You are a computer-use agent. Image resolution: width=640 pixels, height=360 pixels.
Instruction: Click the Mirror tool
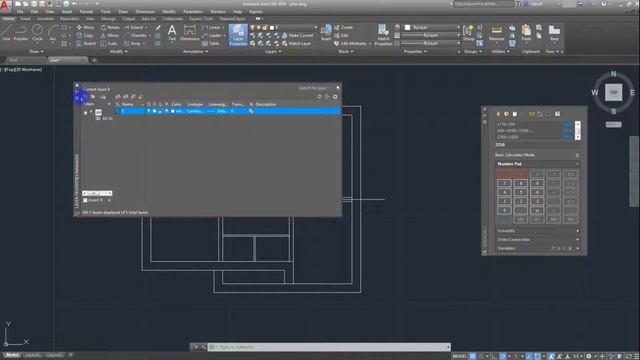pyautogui.click(x=110, y=36)
